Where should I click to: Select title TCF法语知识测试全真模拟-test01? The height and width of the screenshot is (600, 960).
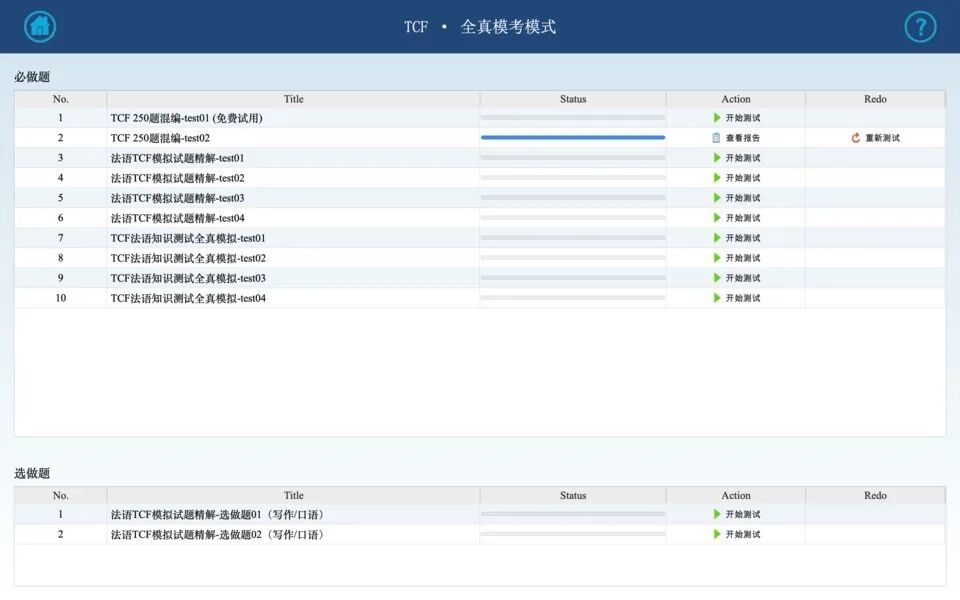click(x=188, y=238)
